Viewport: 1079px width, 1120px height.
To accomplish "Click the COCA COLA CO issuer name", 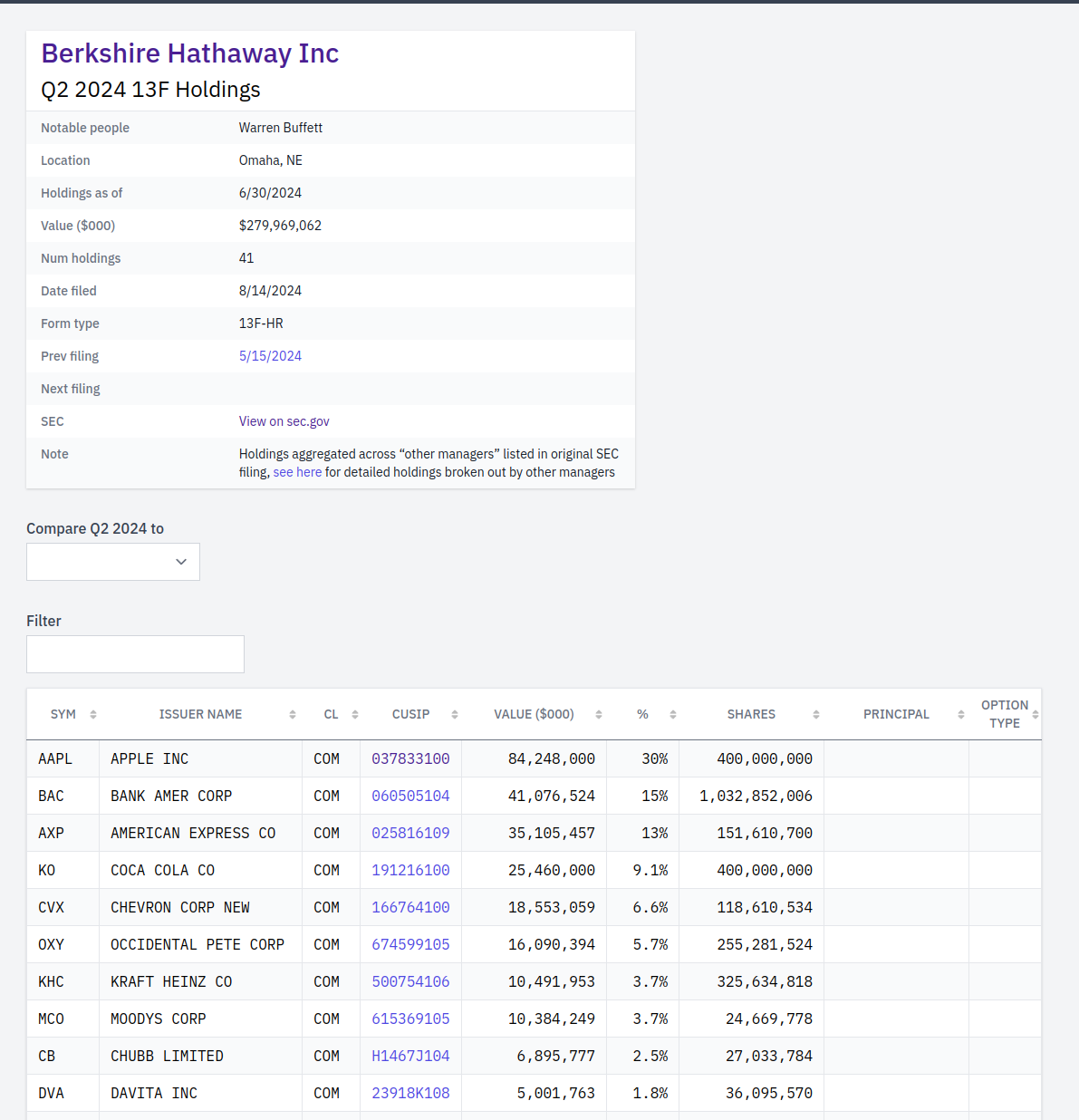I will pyautogui.click(x=163, y=871).
